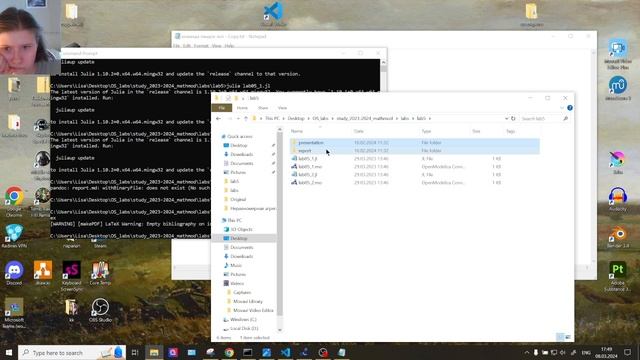Screen dimensions: 640x360
Task: Click OS_labs in breadcrumb path
Action: point(320,118)
